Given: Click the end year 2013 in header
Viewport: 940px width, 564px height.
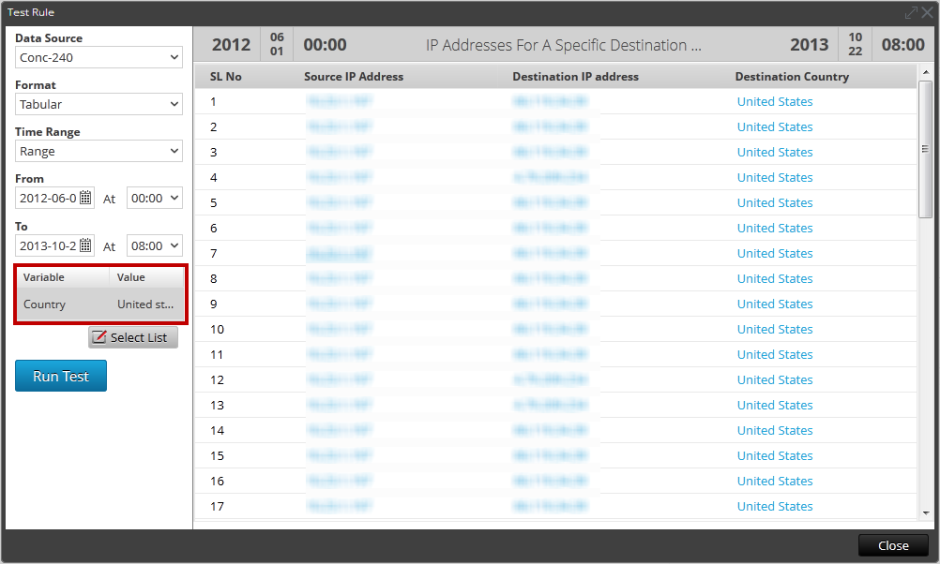Looking at the screenshot, I should point(809,45).
